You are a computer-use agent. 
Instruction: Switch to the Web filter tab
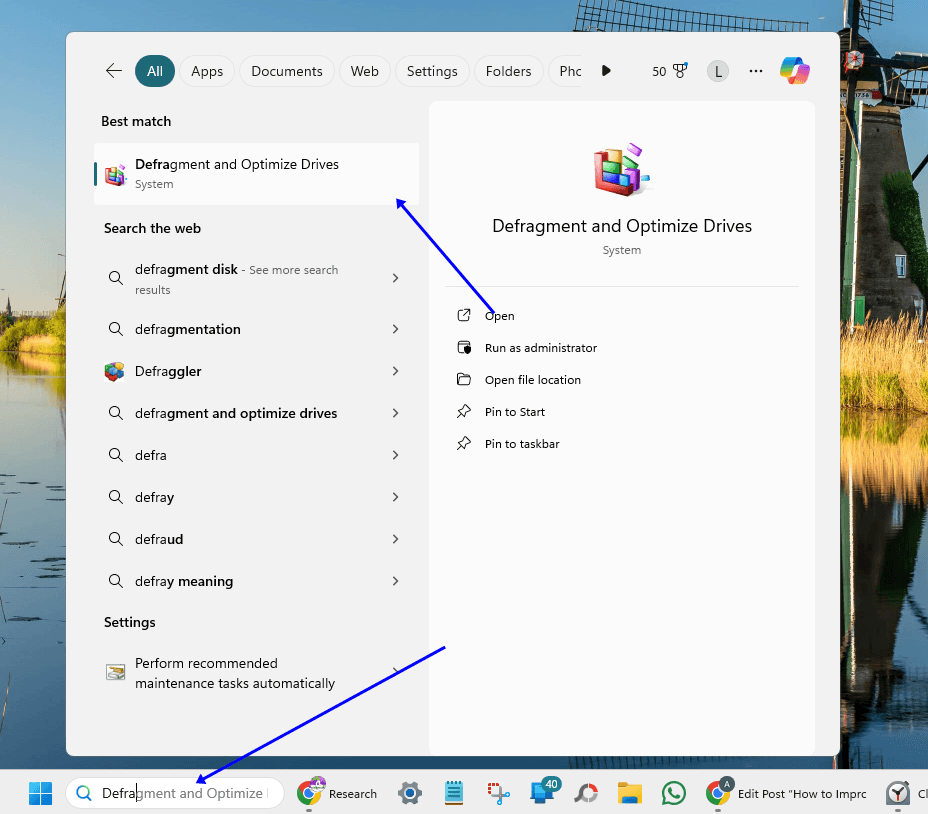pos(365,71)
